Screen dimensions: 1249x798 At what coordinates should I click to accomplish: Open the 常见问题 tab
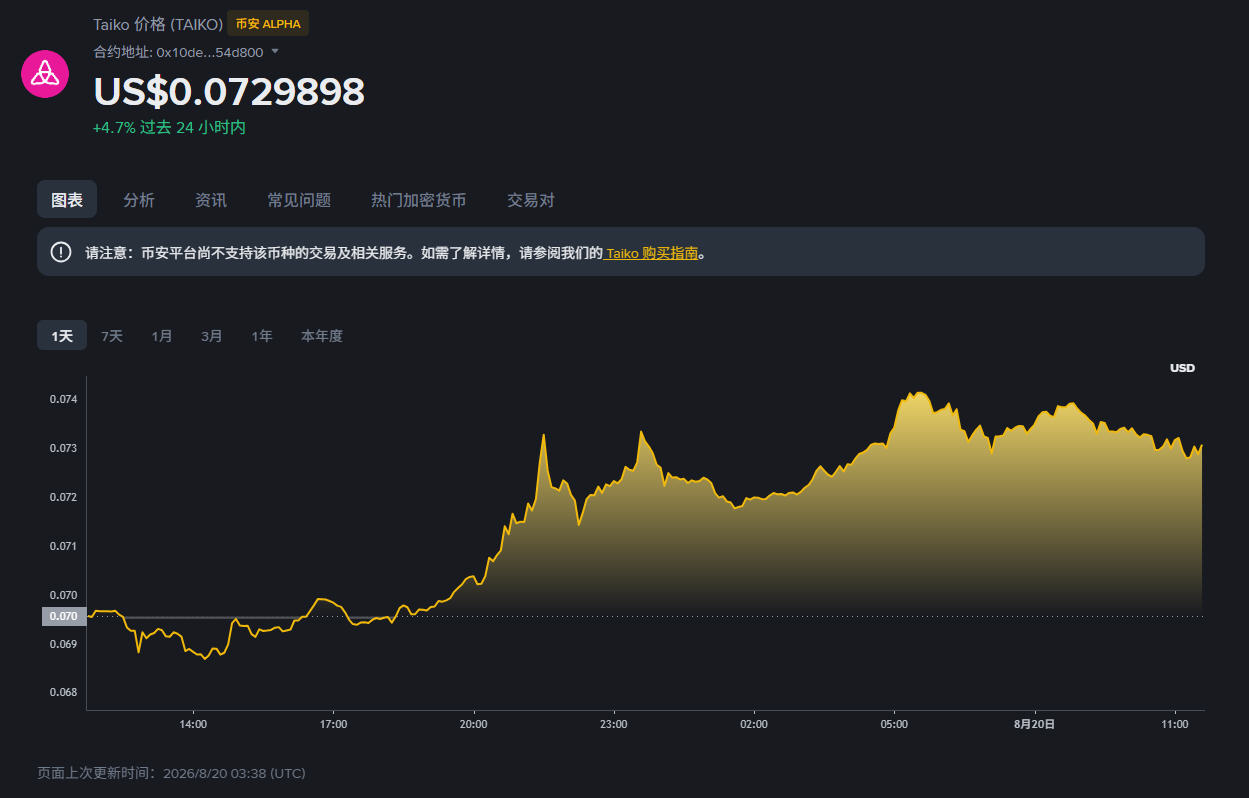click(299, 200)
